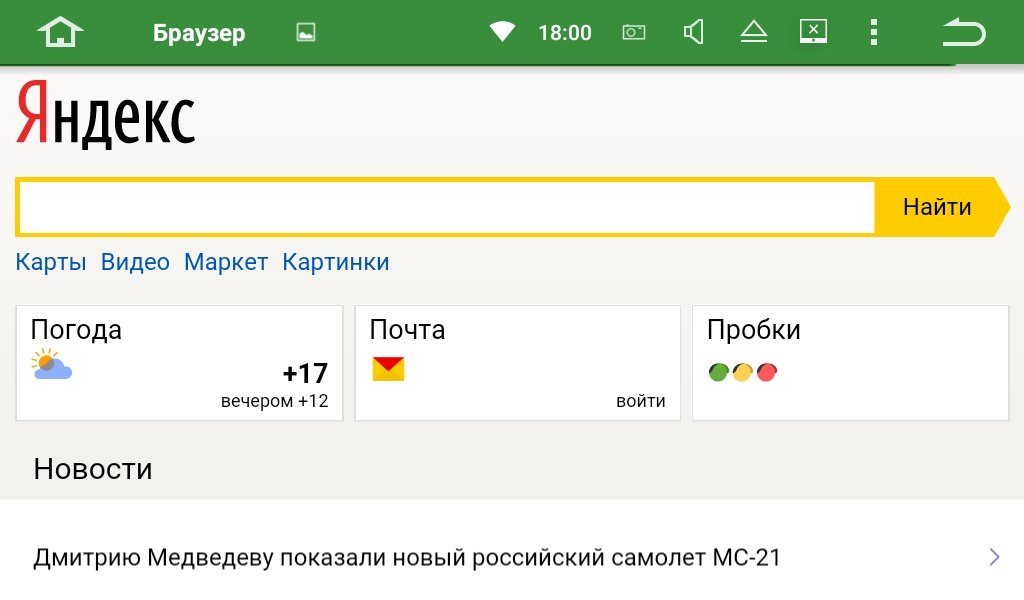The width and height of the screenshot is (1024, 600).
Task: Open the three-dot overflow menu
Action: [873, 31]
